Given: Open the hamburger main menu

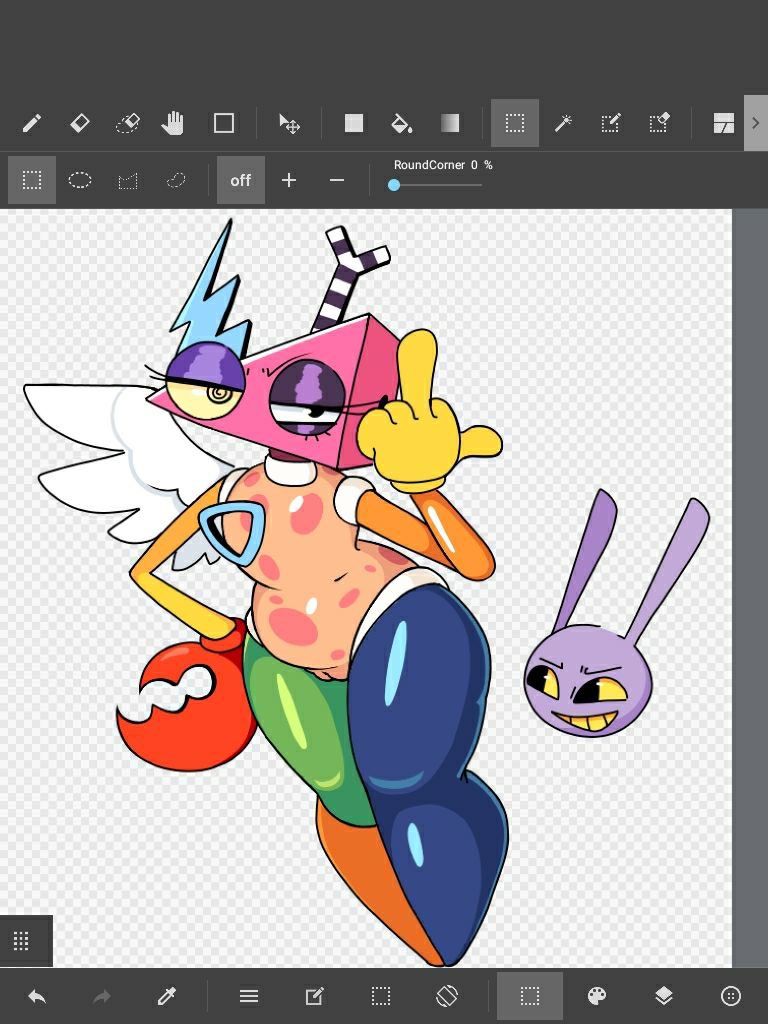Looking at the screenshot, I should (249, 996).
